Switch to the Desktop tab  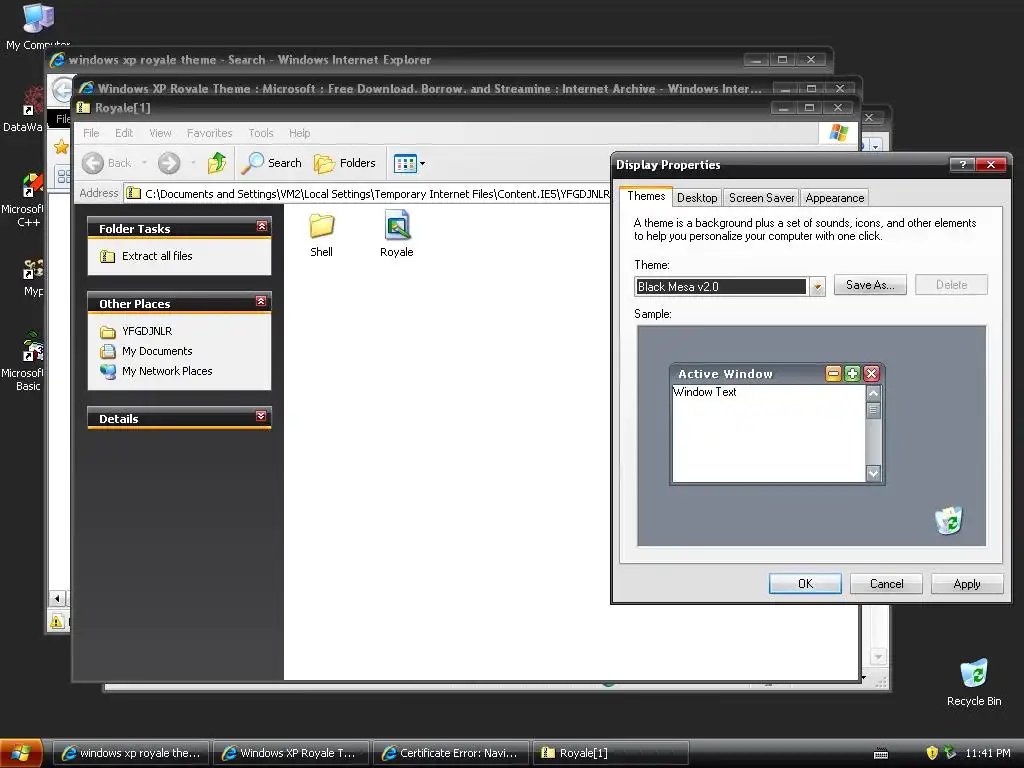(697, 198)
